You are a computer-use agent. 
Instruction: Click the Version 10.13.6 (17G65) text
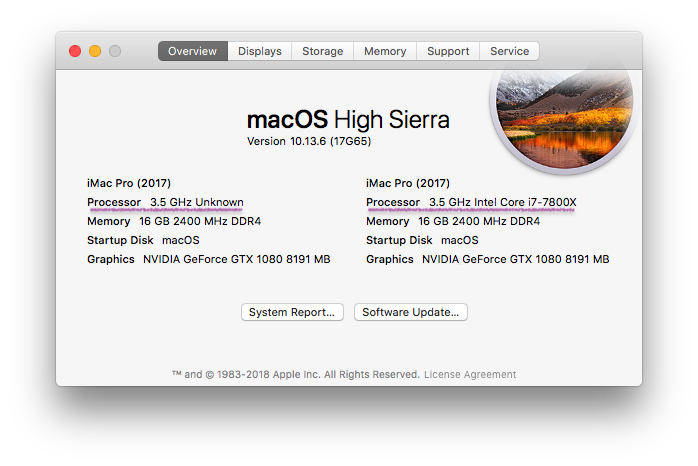pyautogui.click(x=309, y=141)
